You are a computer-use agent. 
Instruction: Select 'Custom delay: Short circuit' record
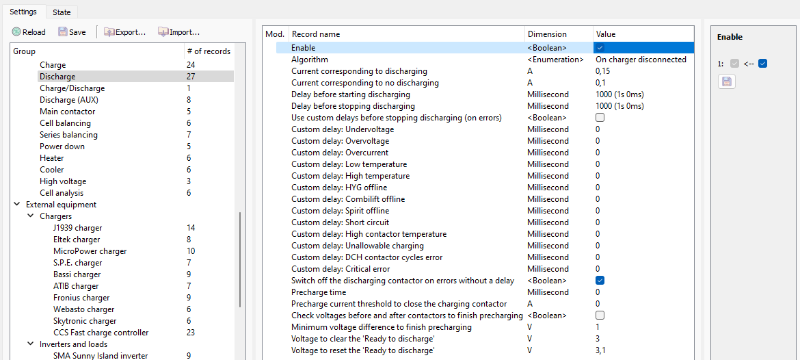coord(340,222)
